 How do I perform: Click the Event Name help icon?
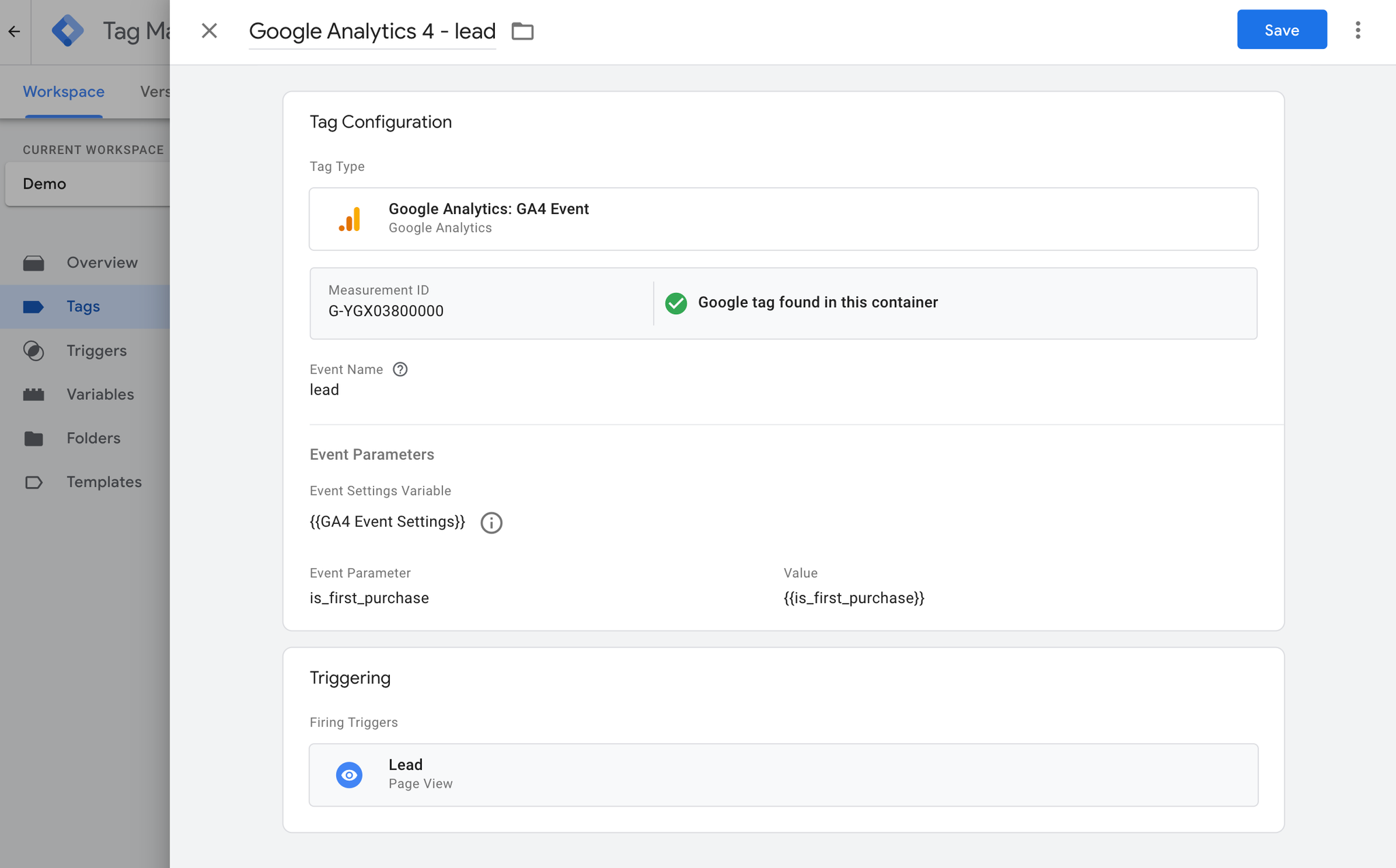click(400, 369)
